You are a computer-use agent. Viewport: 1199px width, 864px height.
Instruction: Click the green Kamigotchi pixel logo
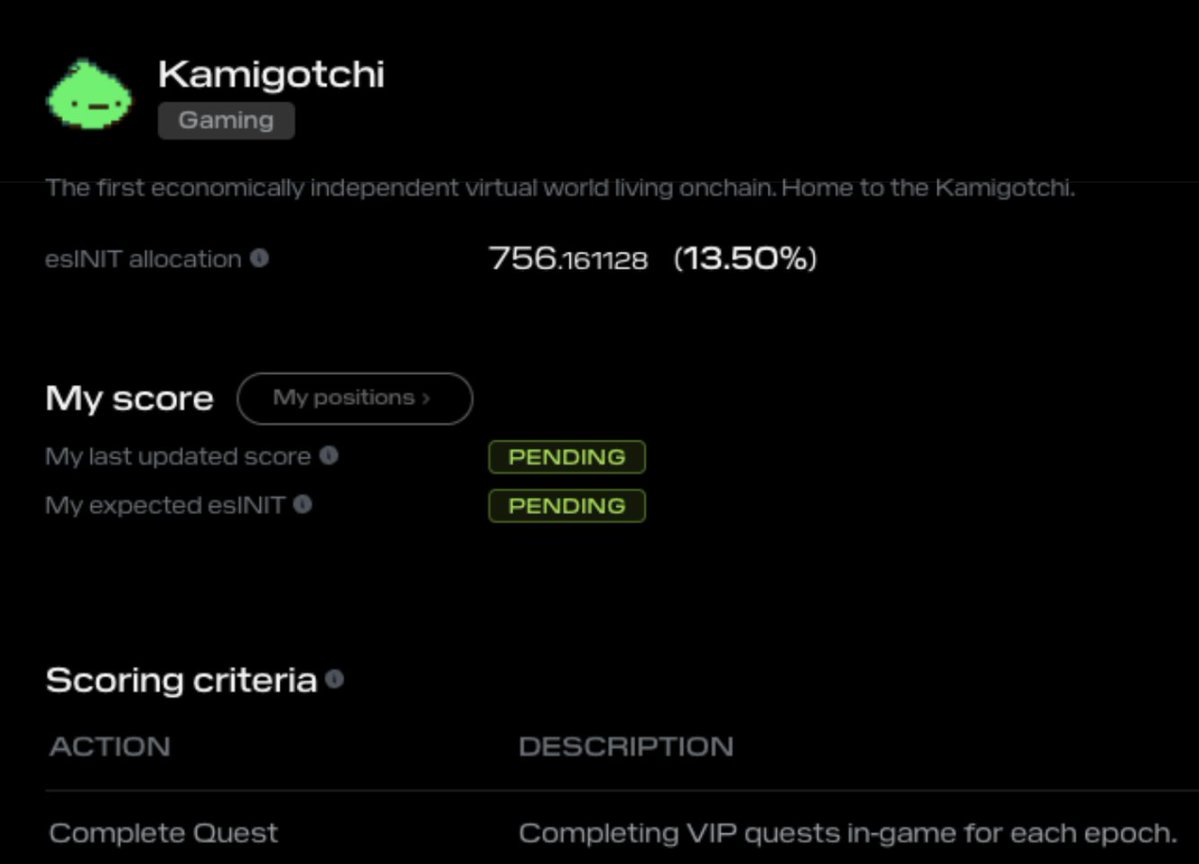[90, 95]
